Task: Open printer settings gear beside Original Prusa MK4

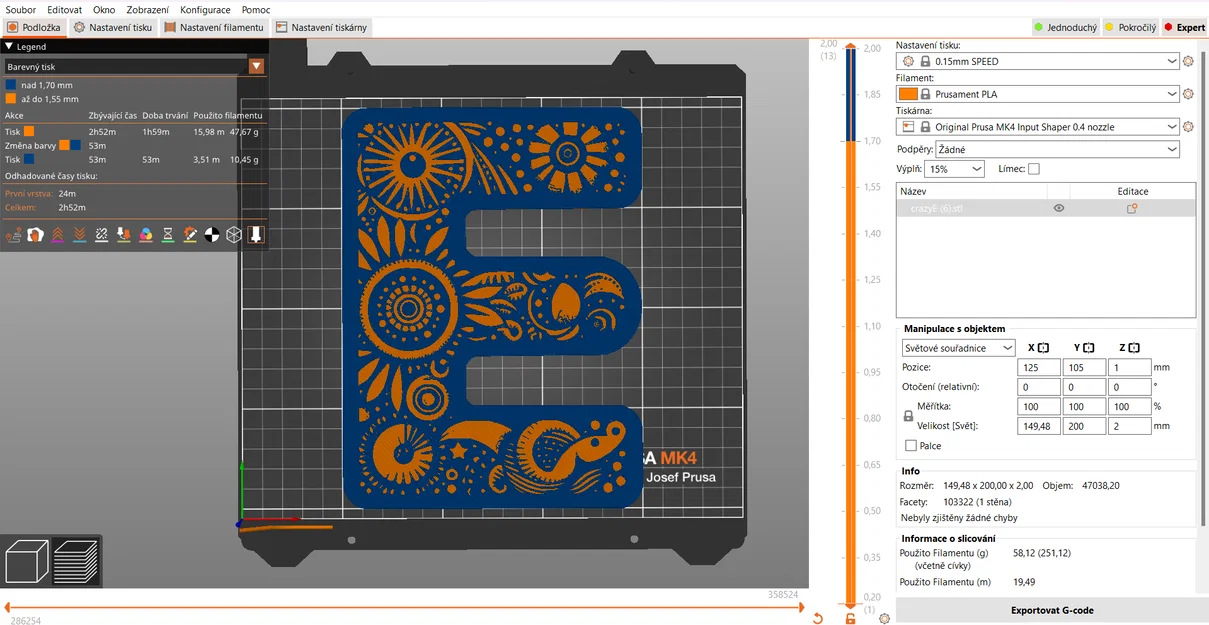Action: tap(1188, 127)
